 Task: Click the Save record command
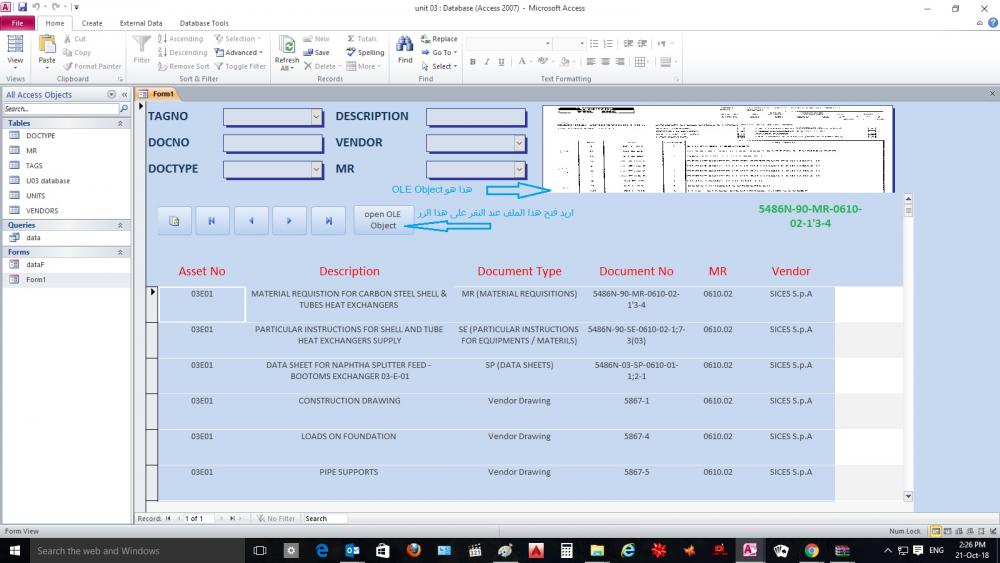pos(316,52)
